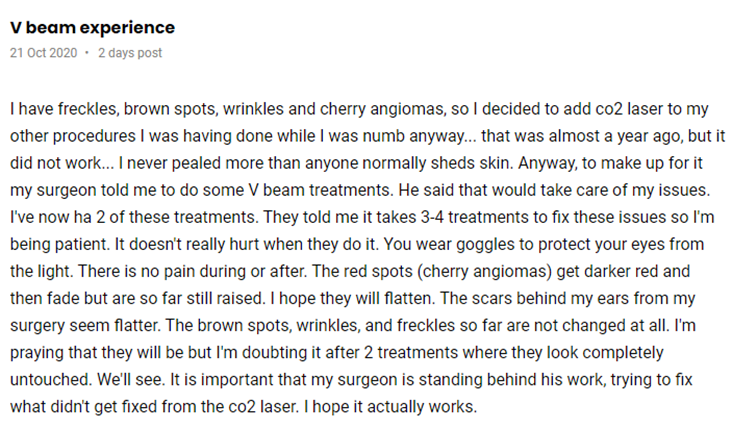Click the sentence "We'll see."

(131, 380)
